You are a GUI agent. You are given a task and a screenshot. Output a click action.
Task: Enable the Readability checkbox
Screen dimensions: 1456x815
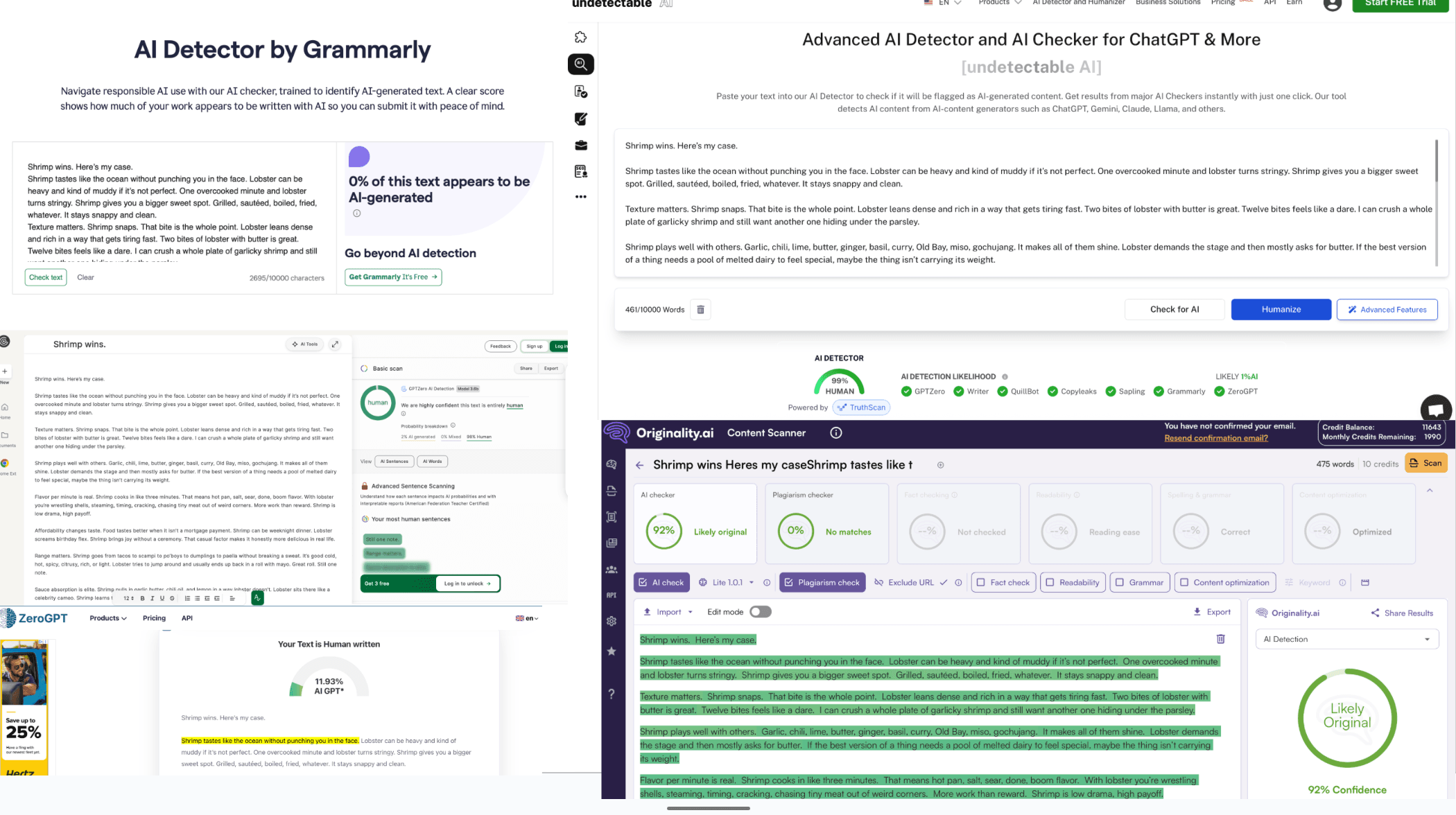click(x=1050, y=583)
